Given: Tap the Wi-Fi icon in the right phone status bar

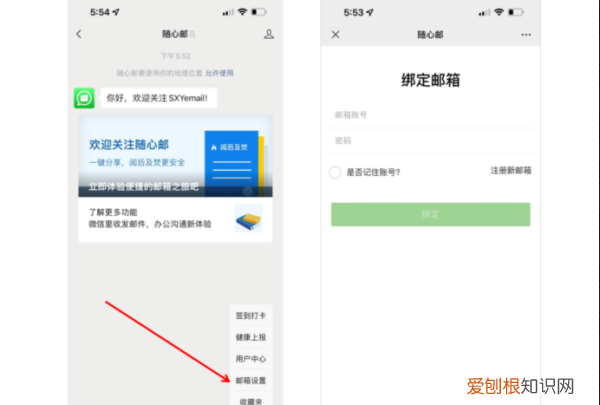Looking at the screenshot, I should 499,12.
